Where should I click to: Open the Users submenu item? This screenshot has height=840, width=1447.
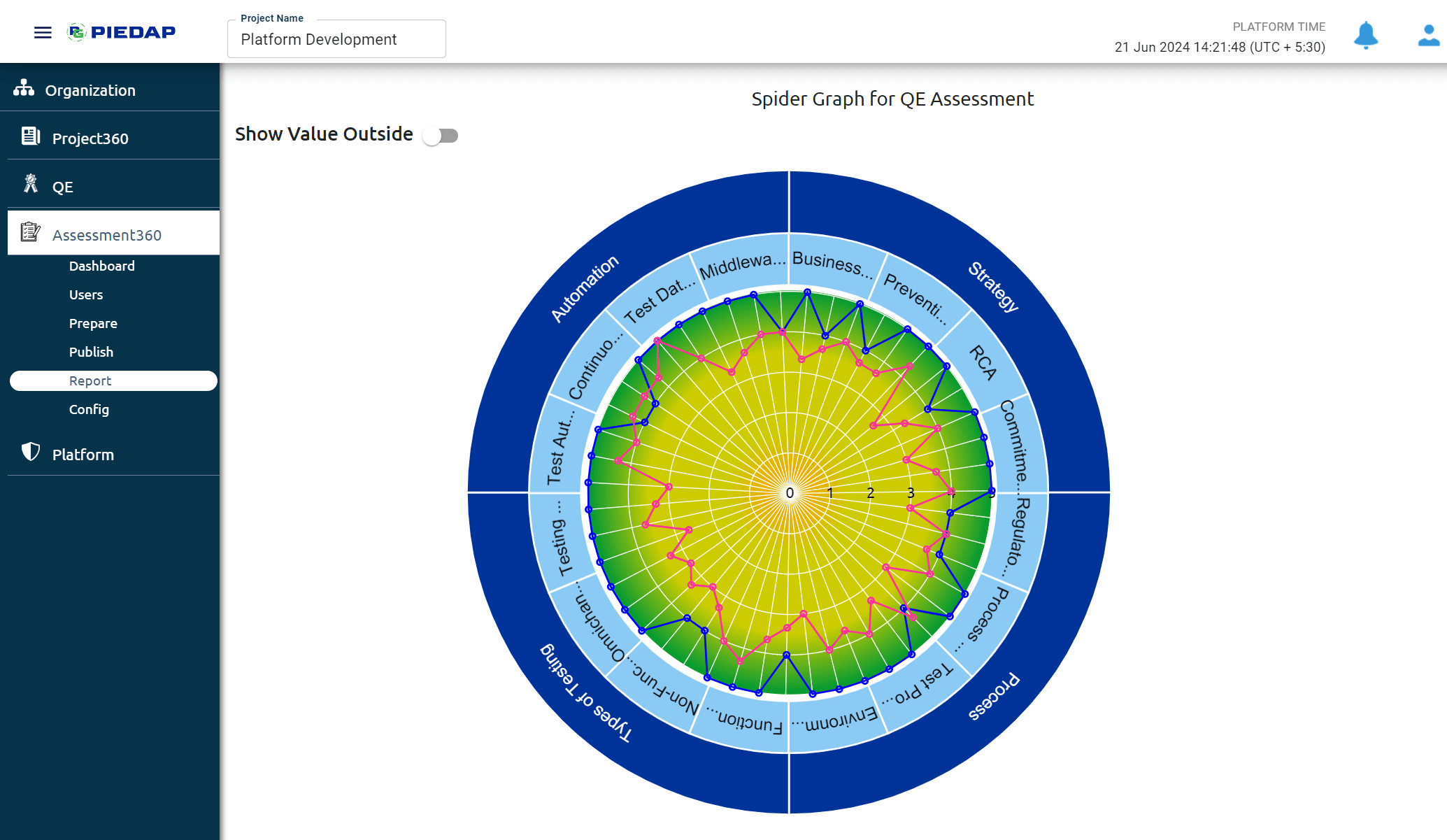(86, 294)
